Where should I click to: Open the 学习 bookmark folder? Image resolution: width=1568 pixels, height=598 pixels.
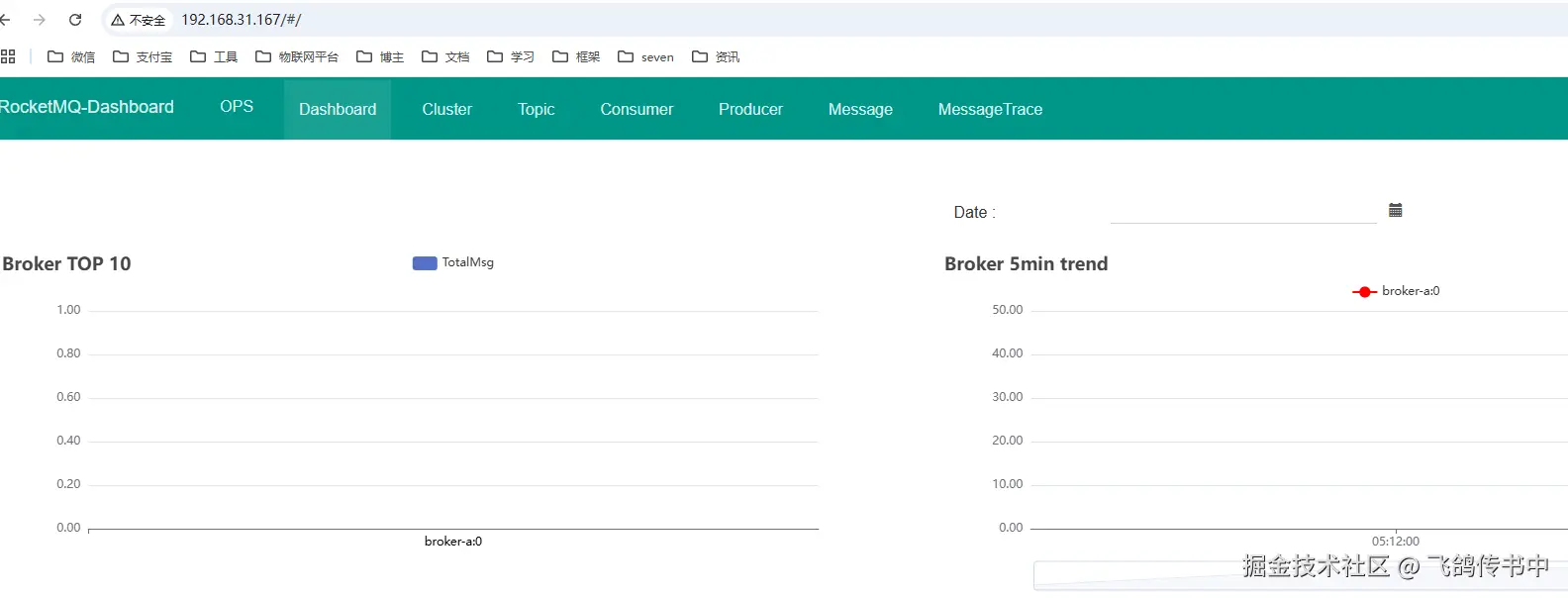point(511,56)
